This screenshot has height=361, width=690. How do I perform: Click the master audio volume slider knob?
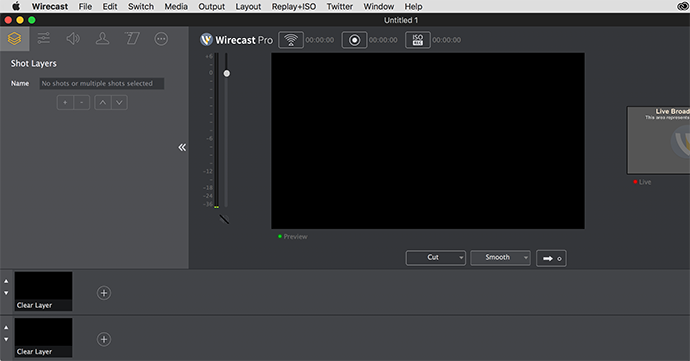tap(227, 74)
